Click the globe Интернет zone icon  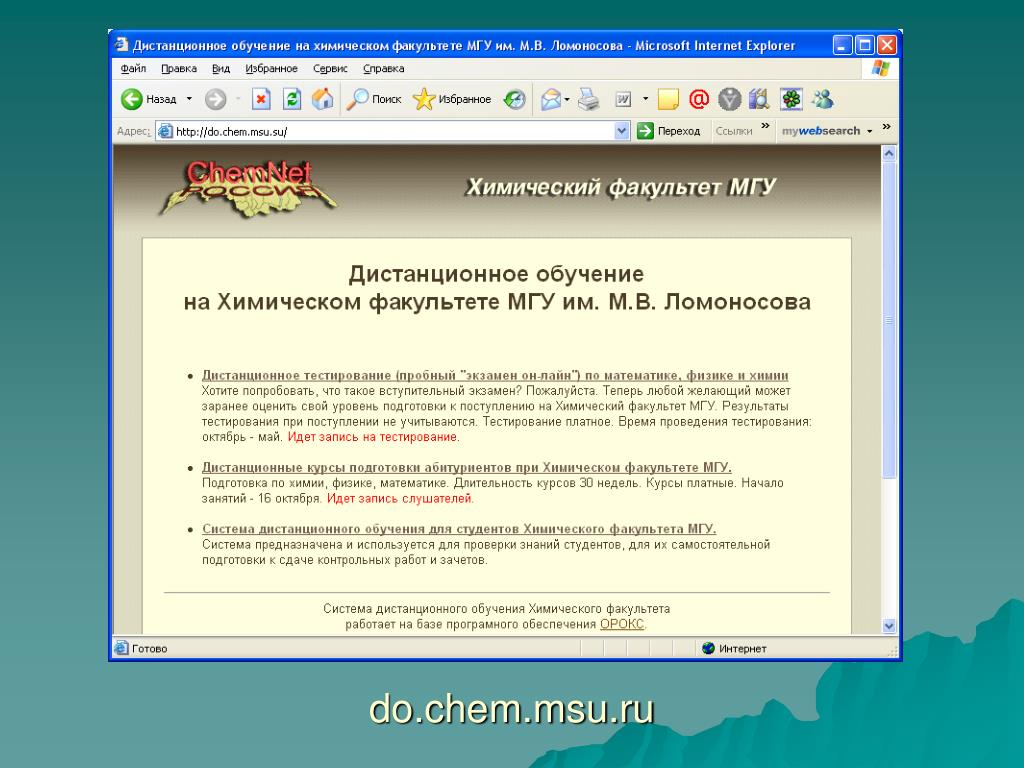[708, 648]
